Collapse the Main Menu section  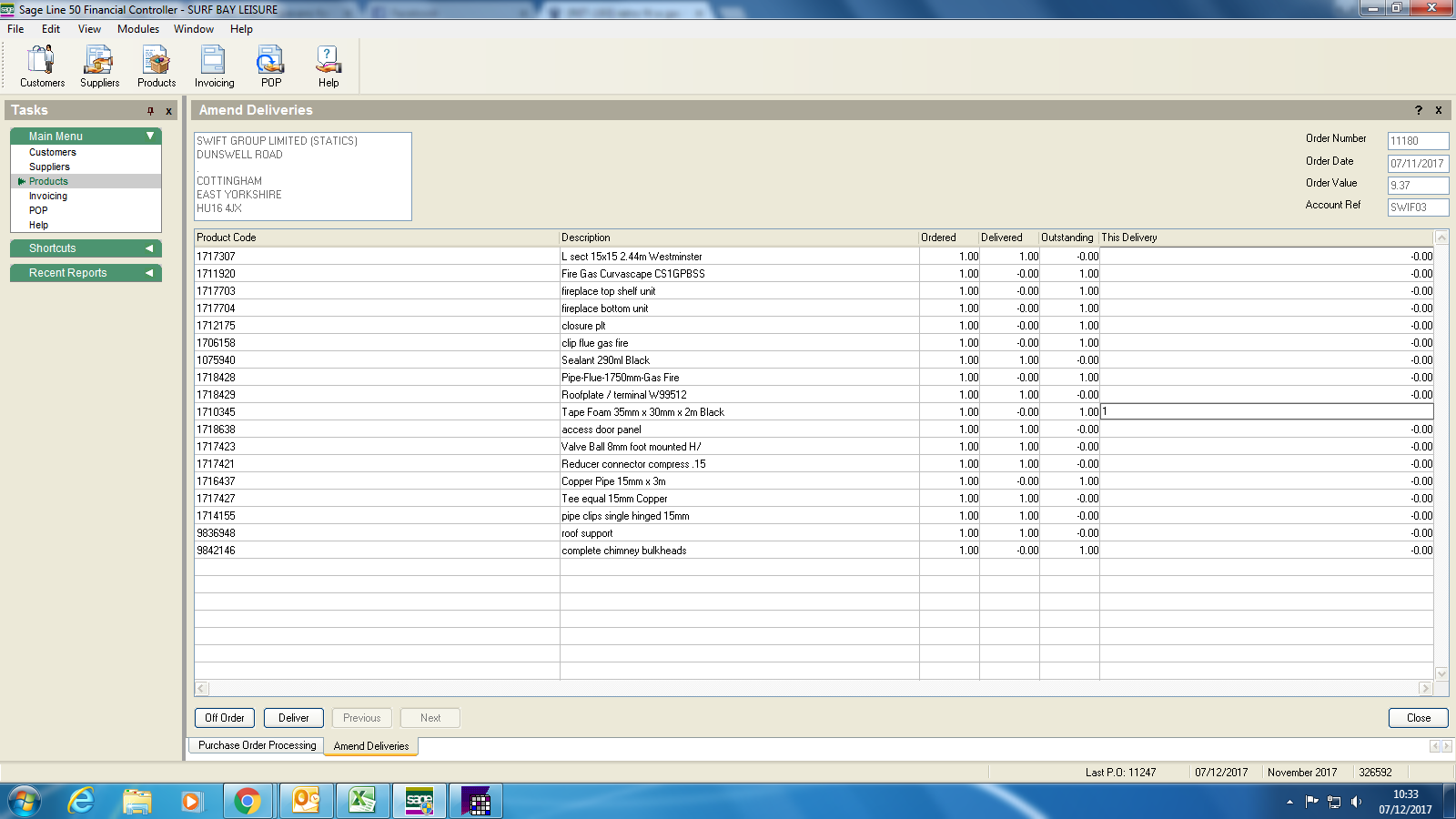[150, 136]
